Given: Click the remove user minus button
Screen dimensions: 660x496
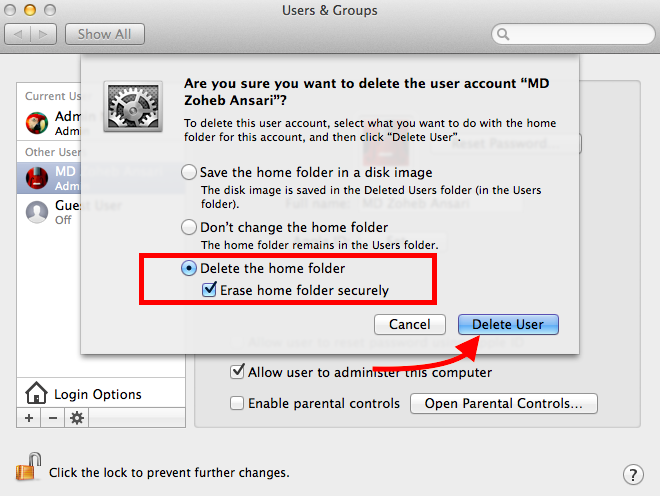Looking at the screenshot, I should (52, 418).
